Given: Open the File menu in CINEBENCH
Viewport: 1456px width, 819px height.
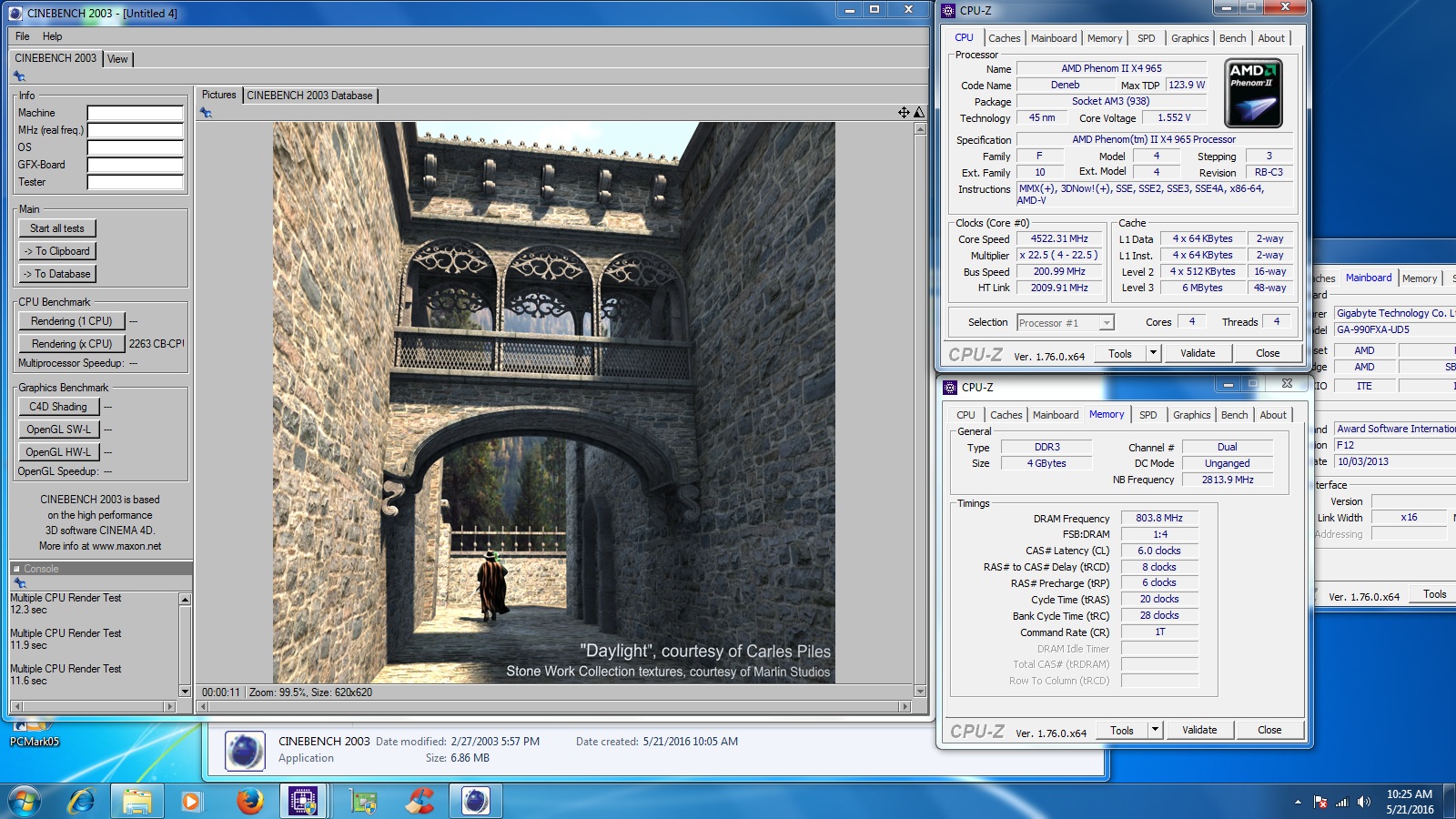Looking at the screenshot, I should 23,36.
